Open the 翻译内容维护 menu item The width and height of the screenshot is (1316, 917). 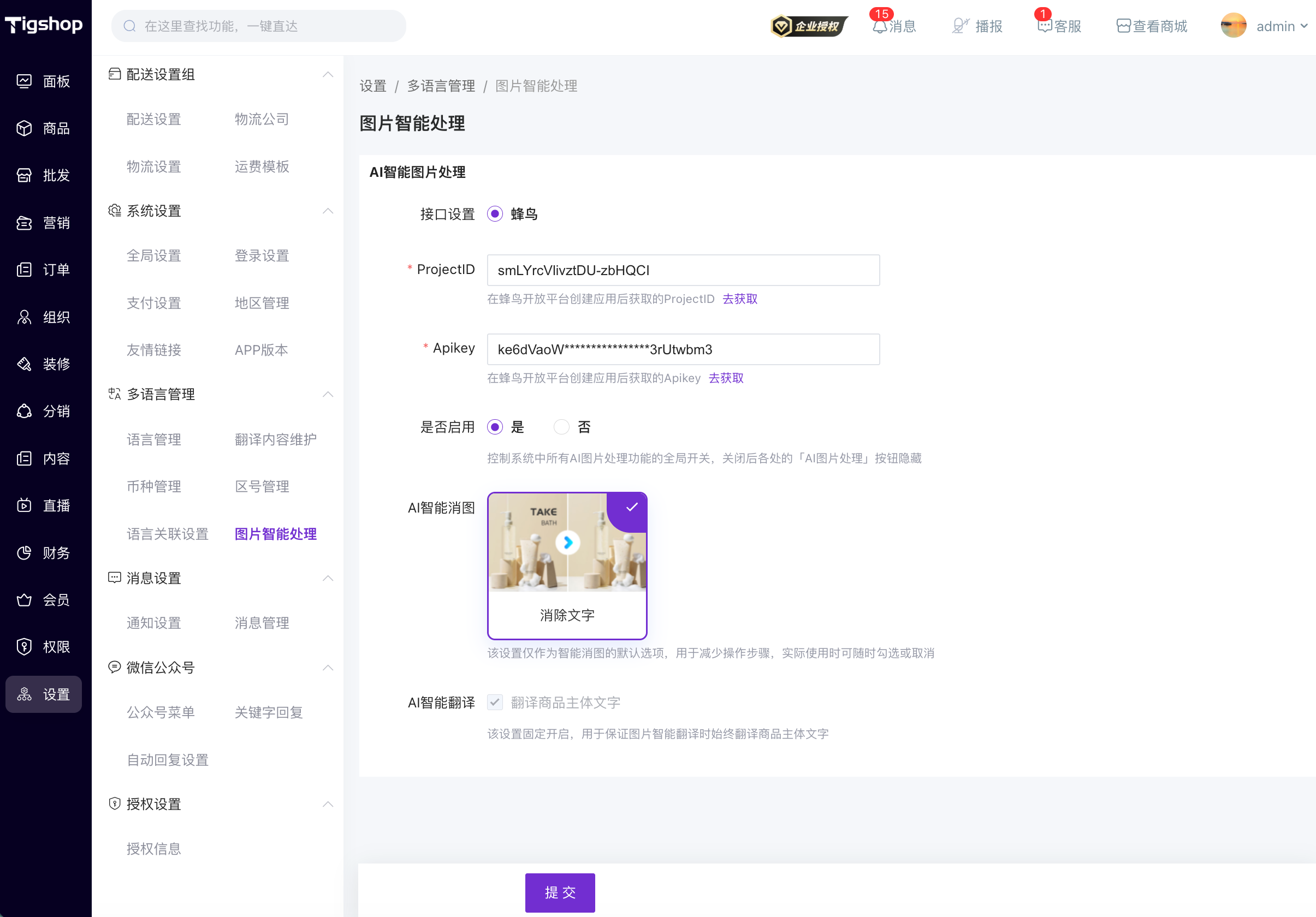point(276,440)
